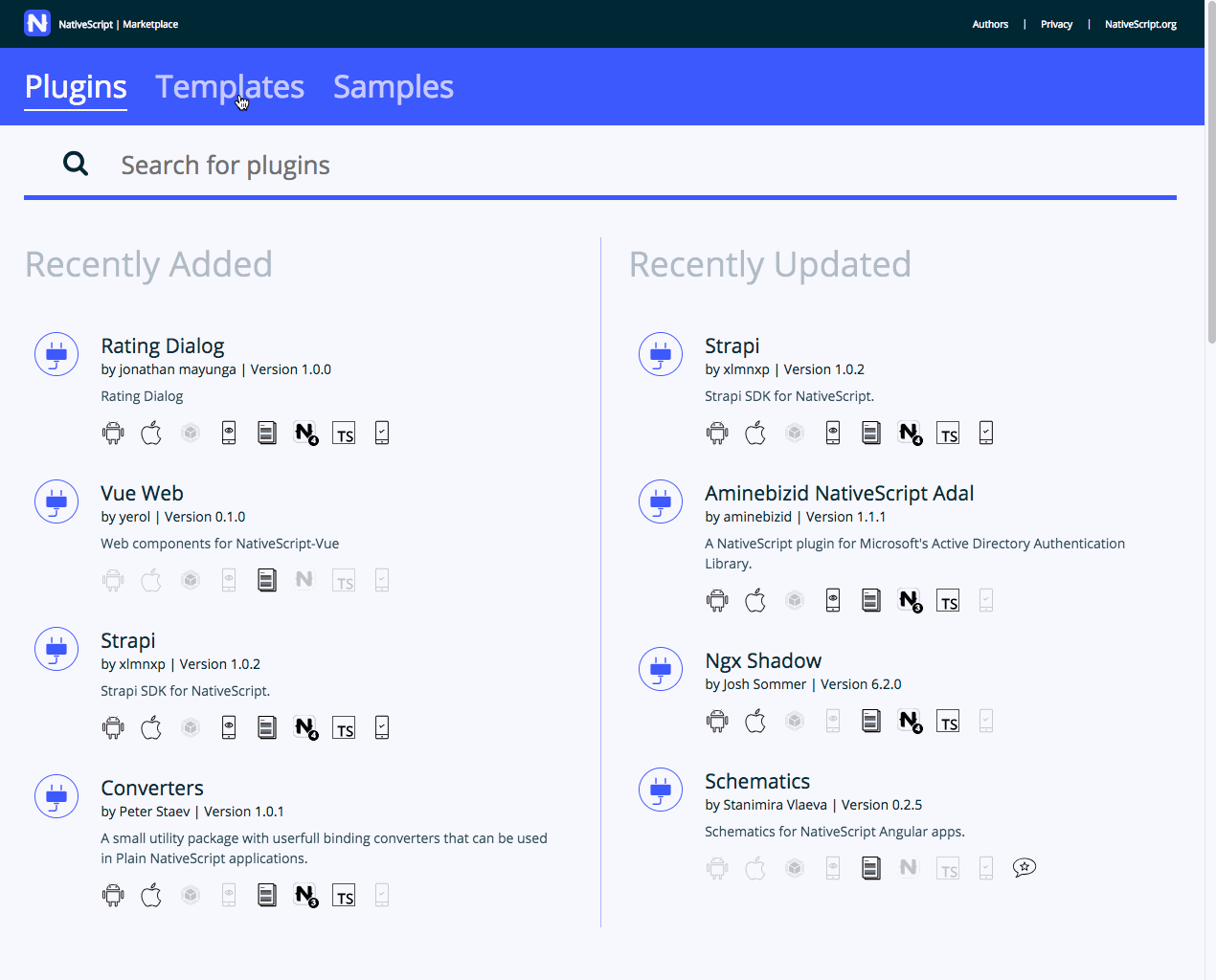The height and width of the screenshot is (980, 1216).
Task: Open Strapi title under Recently Added
Action: [128, 640]
